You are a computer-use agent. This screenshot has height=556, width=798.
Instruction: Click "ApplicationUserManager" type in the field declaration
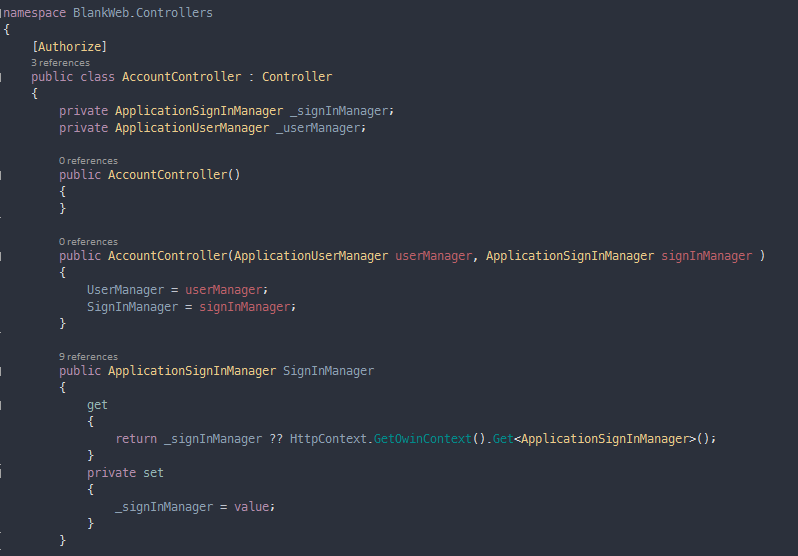(192, 127)
